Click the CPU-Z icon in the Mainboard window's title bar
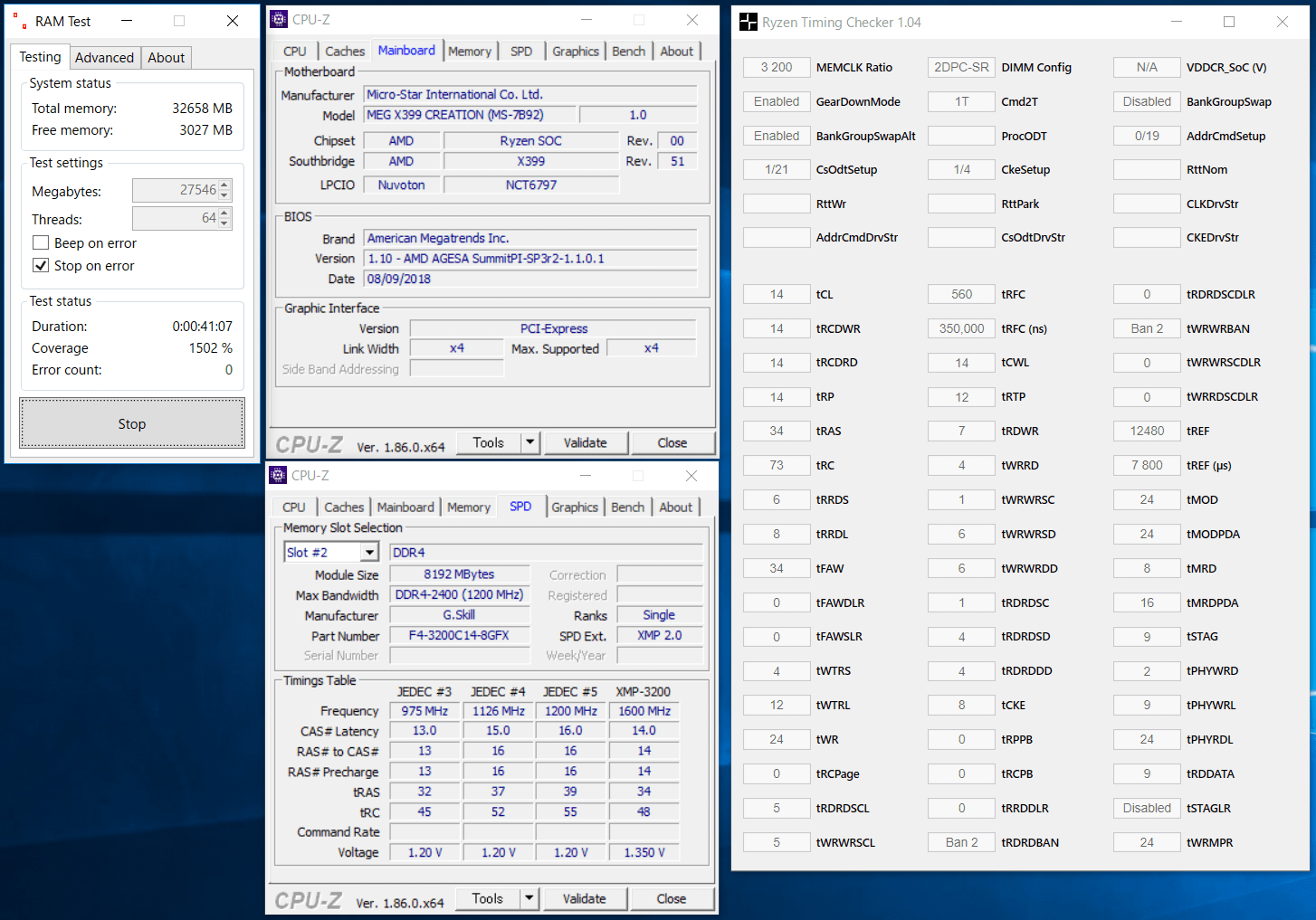Image resolution: width=1316 pixels, height=920 pixels. click(279, 19)
